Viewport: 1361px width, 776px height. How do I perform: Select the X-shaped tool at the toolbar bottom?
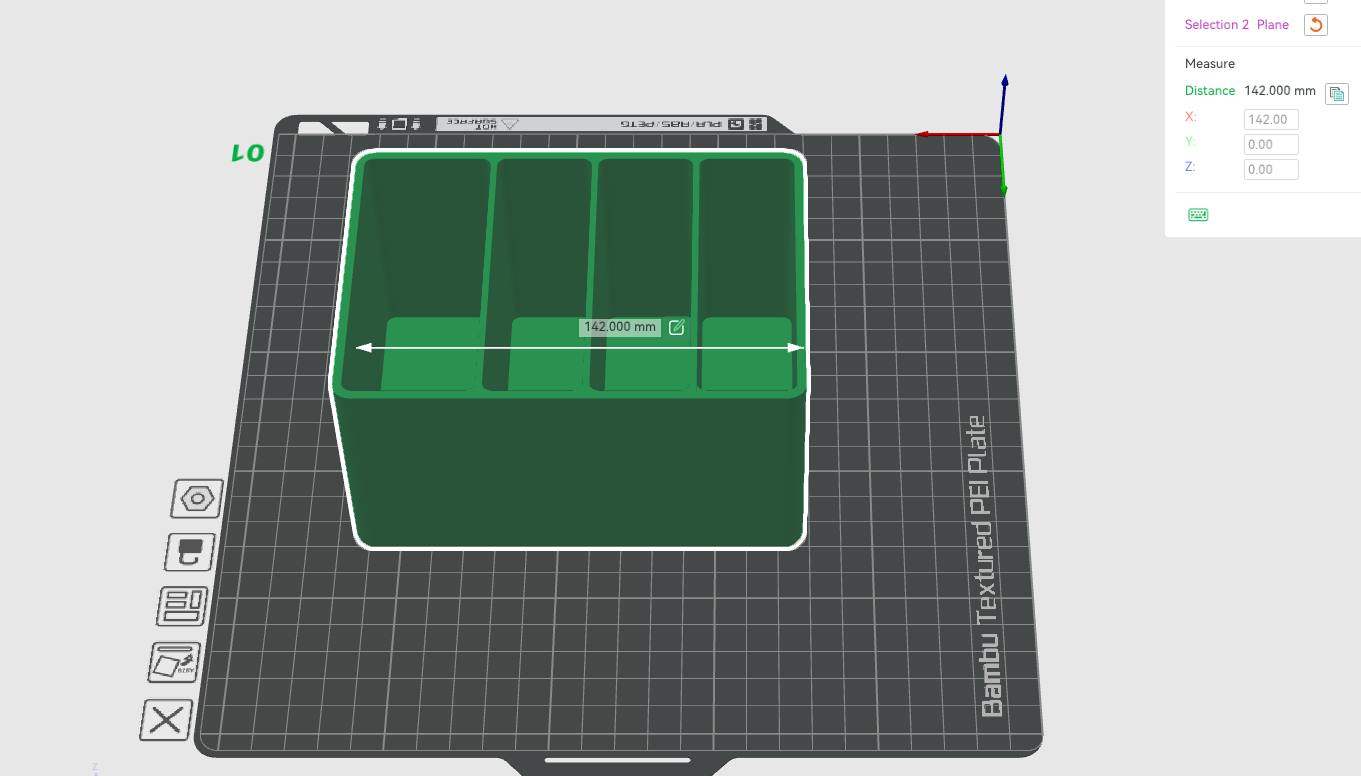pyautogui.click(x=166, y=720)
